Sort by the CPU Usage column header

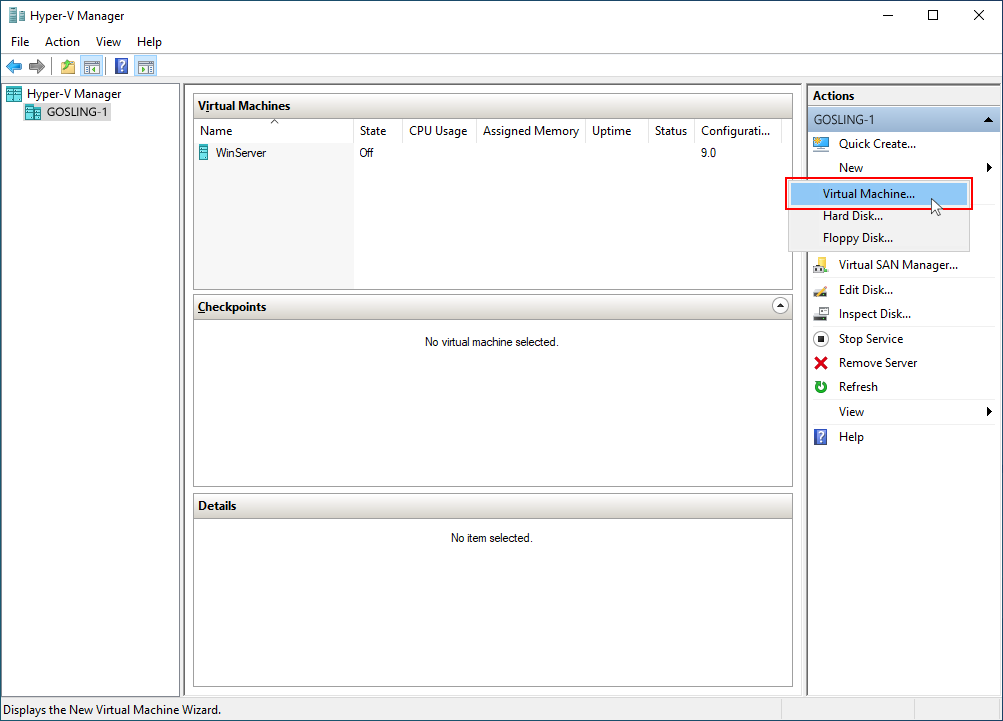coord(439,131)
